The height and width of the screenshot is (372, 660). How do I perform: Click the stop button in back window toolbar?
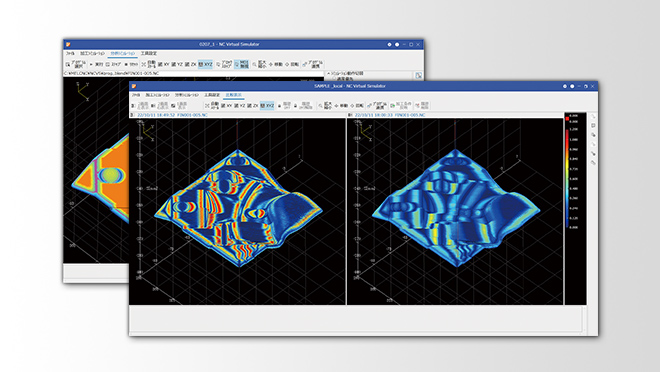131,64
